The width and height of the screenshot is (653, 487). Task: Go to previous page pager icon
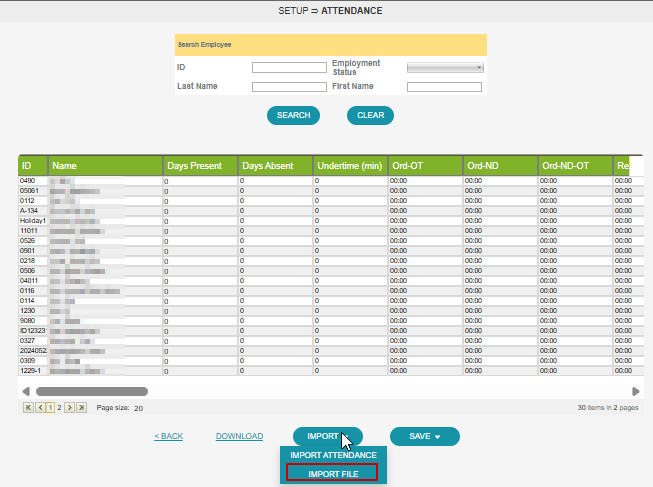pos(40,407)
